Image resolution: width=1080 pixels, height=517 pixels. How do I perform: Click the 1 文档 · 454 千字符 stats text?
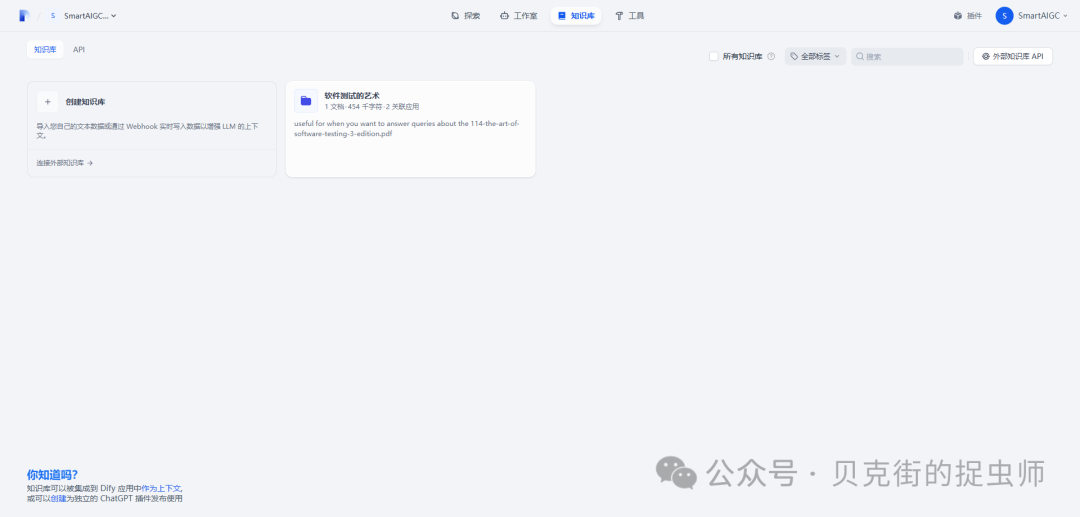372,107
